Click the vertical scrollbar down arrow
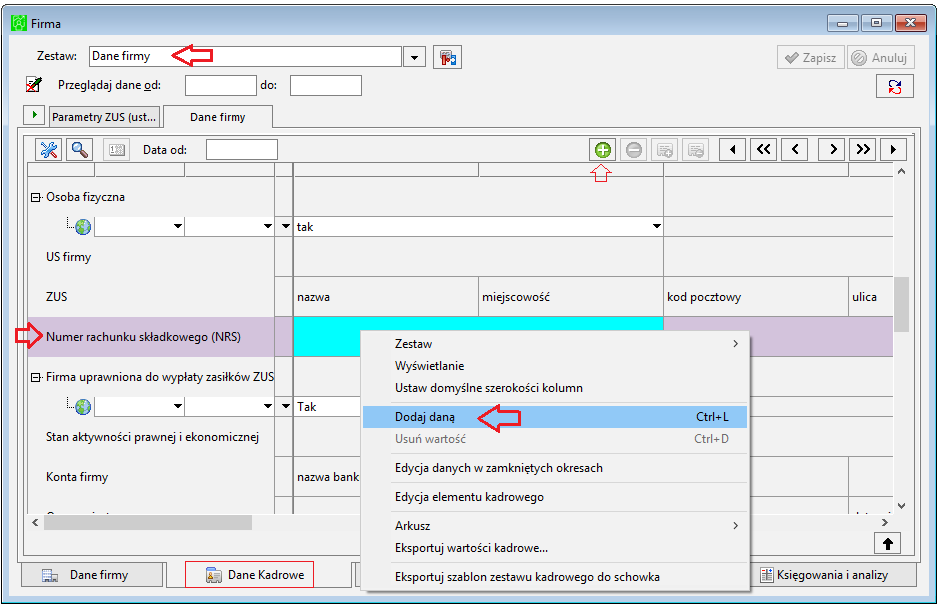 pos(901,506)
